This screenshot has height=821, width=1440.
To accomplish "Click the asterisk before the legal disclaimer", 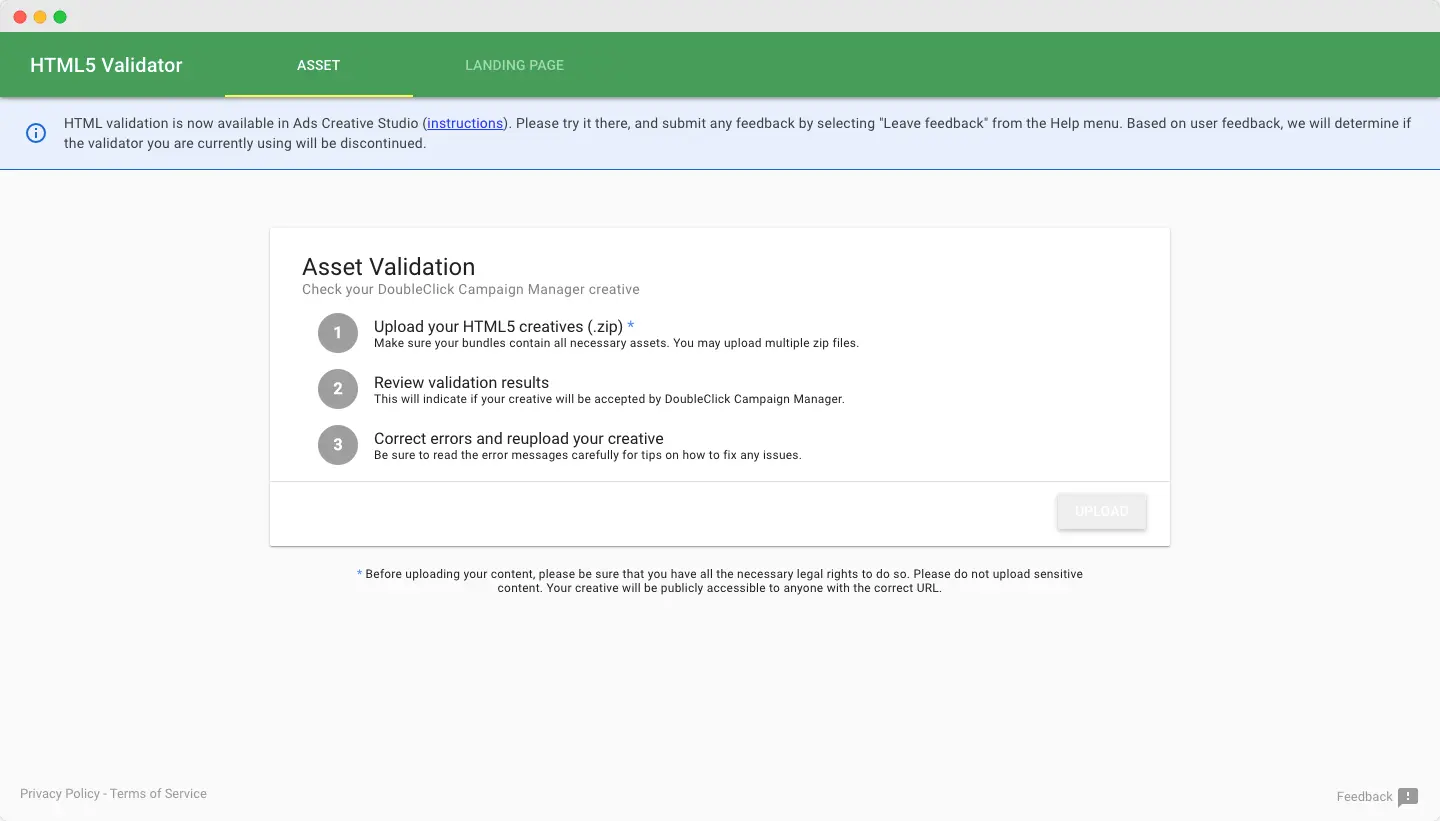I will point(359,573).
